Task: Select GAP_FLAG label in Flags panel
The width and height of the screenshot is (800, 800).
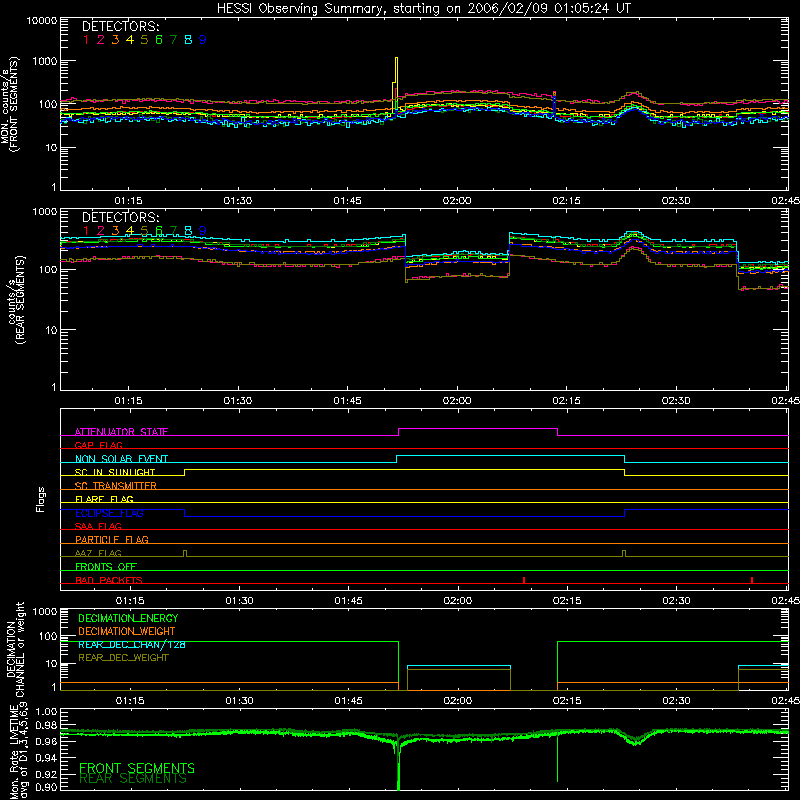Action: click(x=98, y=445)
